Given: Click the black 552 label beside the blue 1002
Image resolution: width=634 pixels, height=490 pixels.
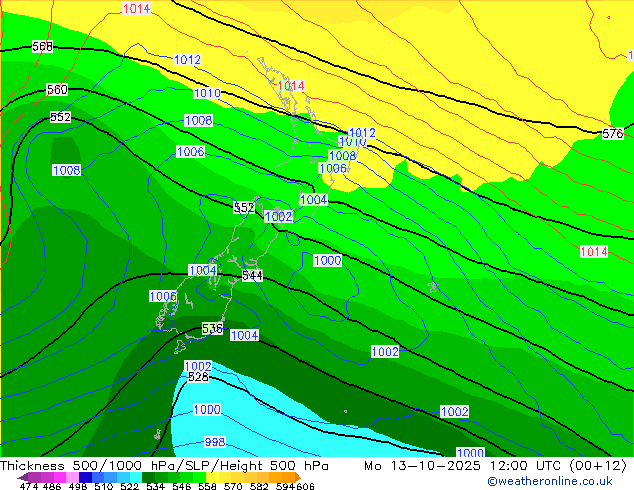Looking at the screenshot, I should coord(244,208).
